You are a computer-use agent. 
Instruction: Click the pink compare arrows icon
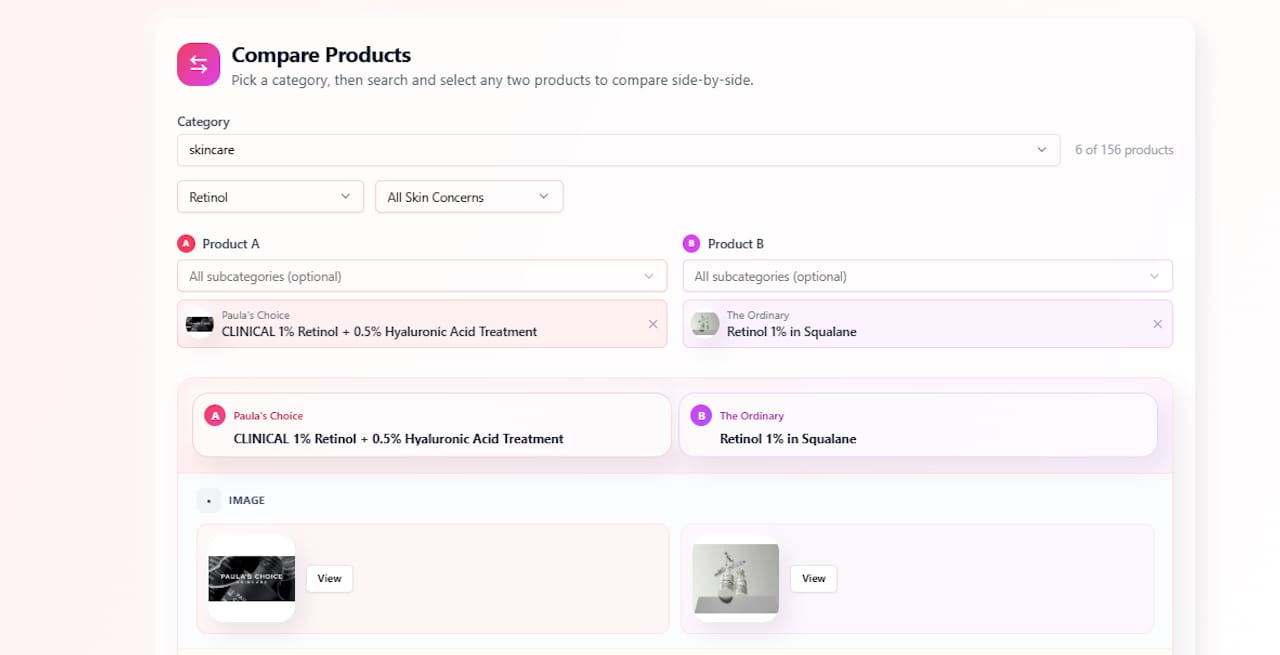point(198,64)
